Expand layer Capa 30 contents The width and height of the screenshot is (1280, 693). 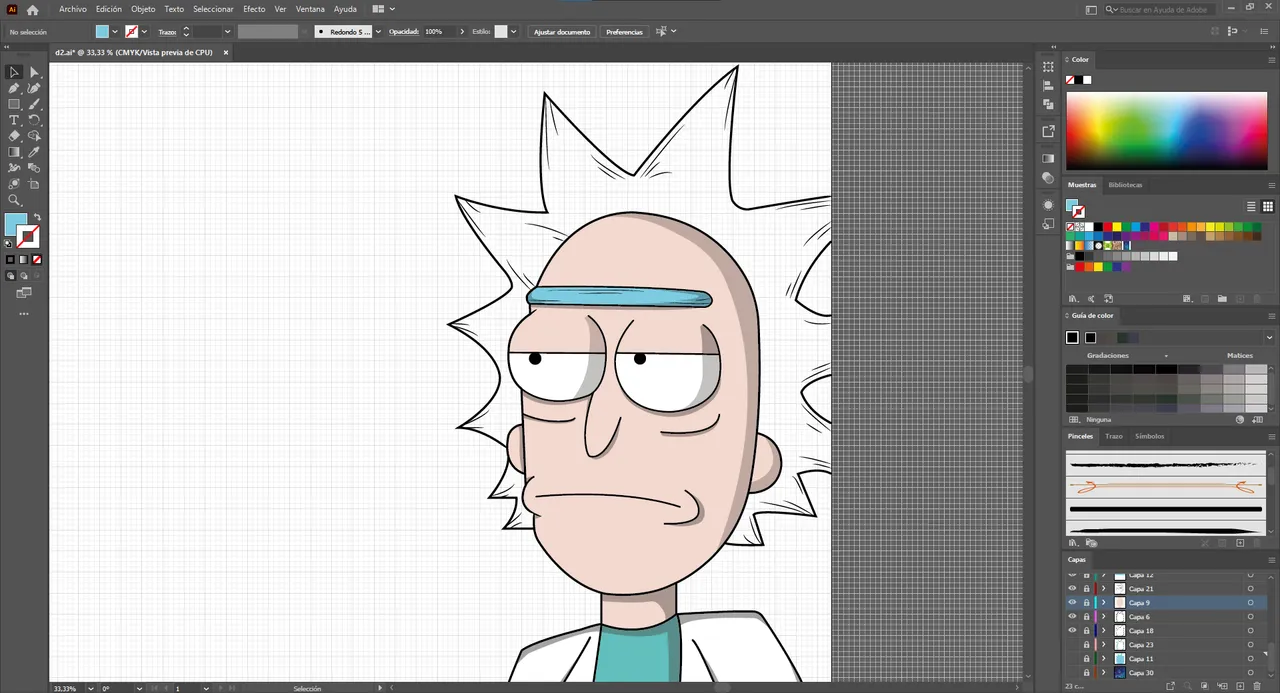[x=1104, y=673]
